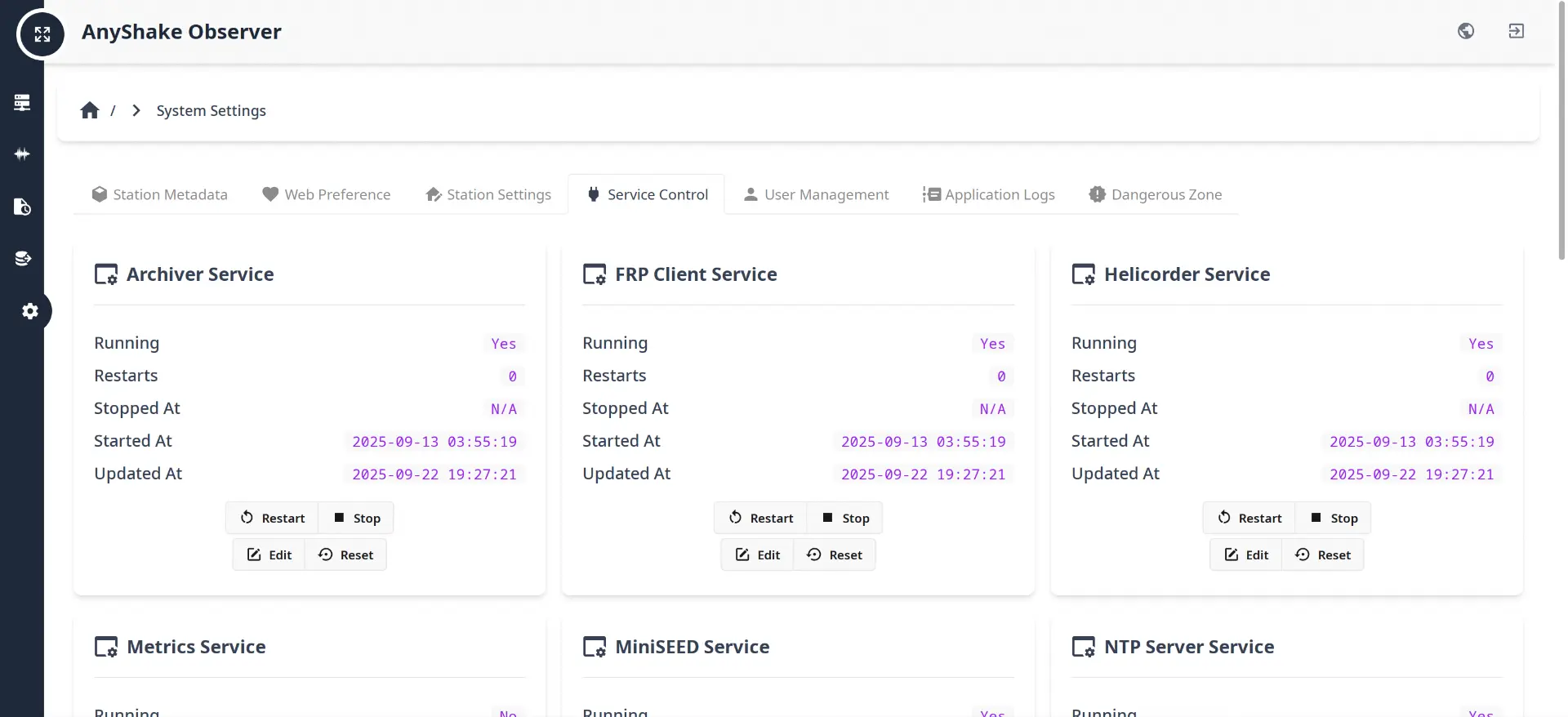This screenshot has width=1568, height=717.
Task: Click the Archiver Service heading
Action: pyautogui.click(x=200, y=274)
